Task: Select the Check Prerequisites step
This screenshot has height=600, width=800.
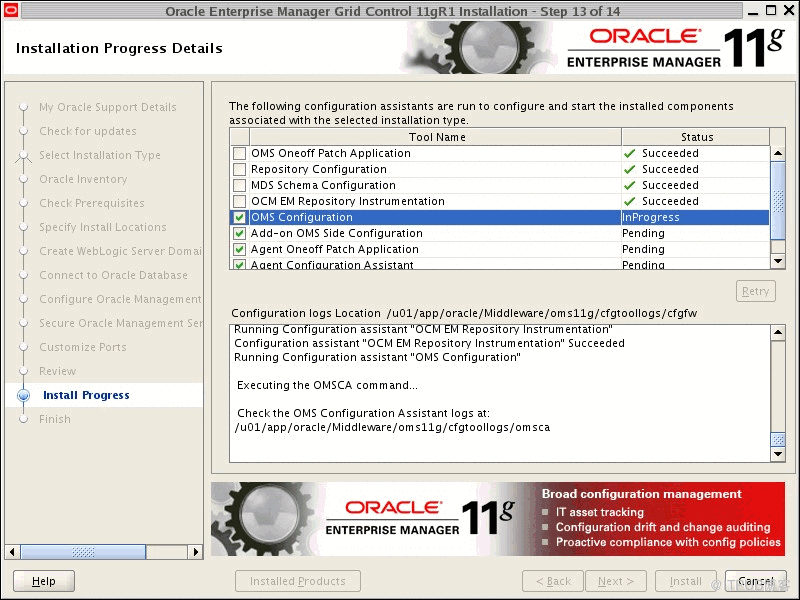Action: (x=92, y=204)
